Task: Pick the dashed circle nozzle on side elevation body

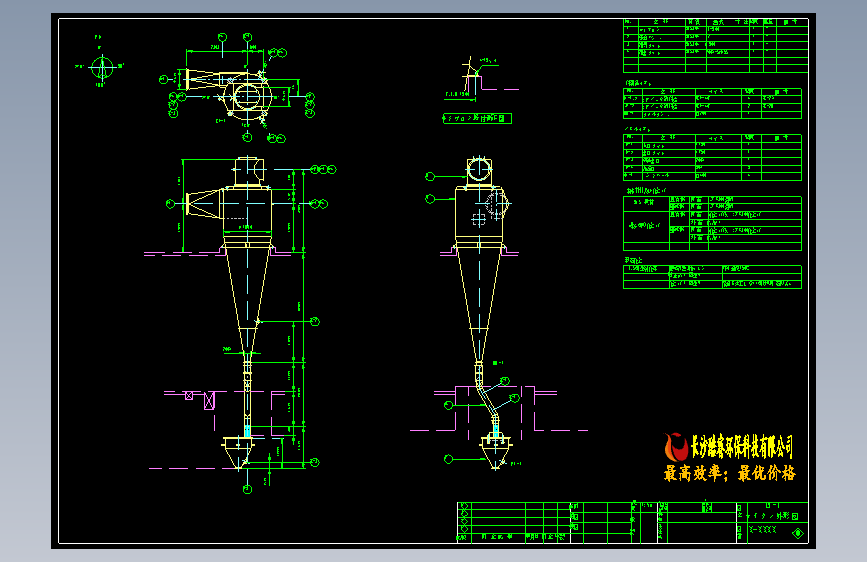Action: tap(495, 204)
